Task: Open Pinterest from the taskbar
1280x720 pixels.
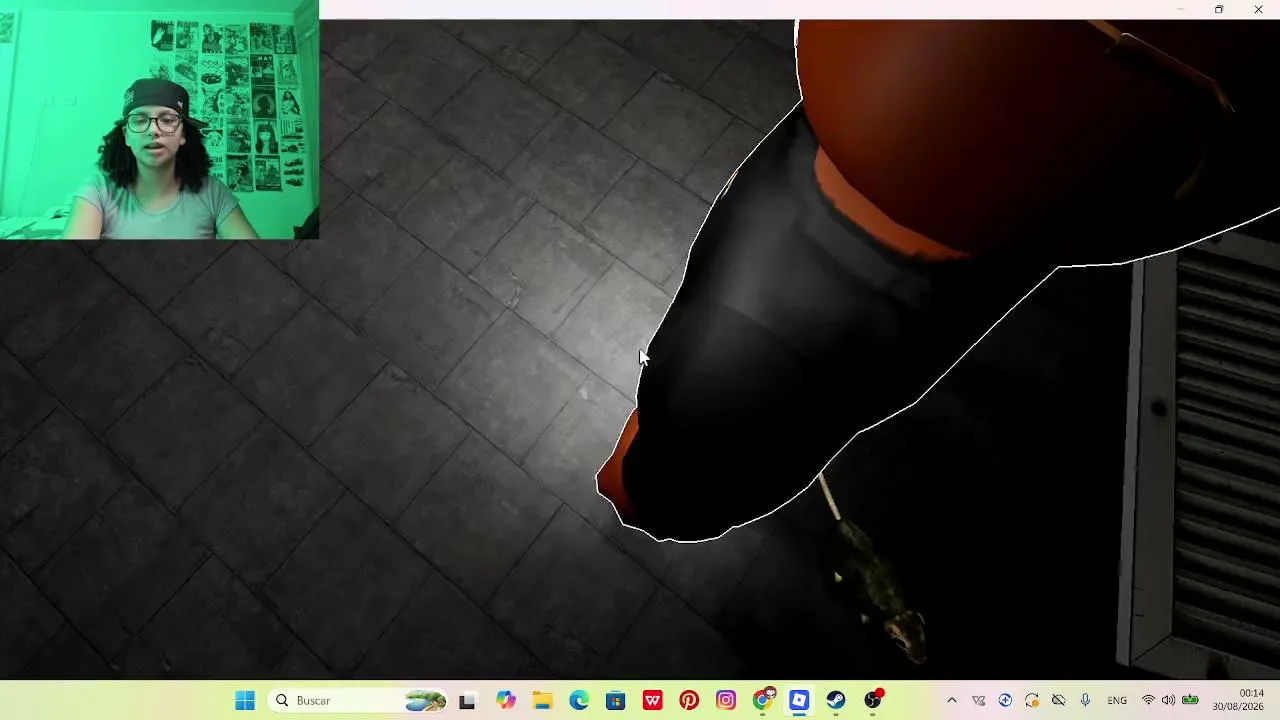Action: (689, 700)
